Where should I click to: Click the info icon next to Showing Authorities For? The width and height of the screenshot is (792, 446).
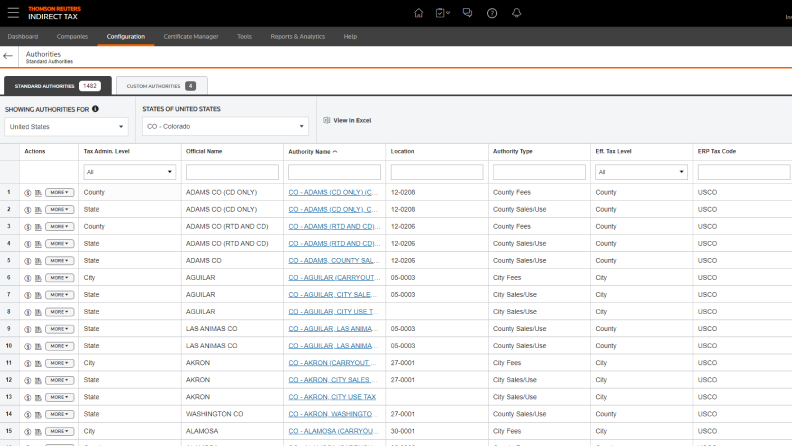[95, 109]
